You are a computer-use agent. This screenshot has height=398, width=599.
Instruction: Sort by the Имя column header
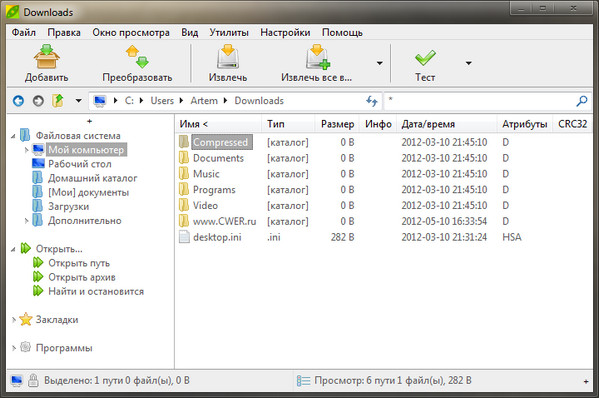(219, 124)
